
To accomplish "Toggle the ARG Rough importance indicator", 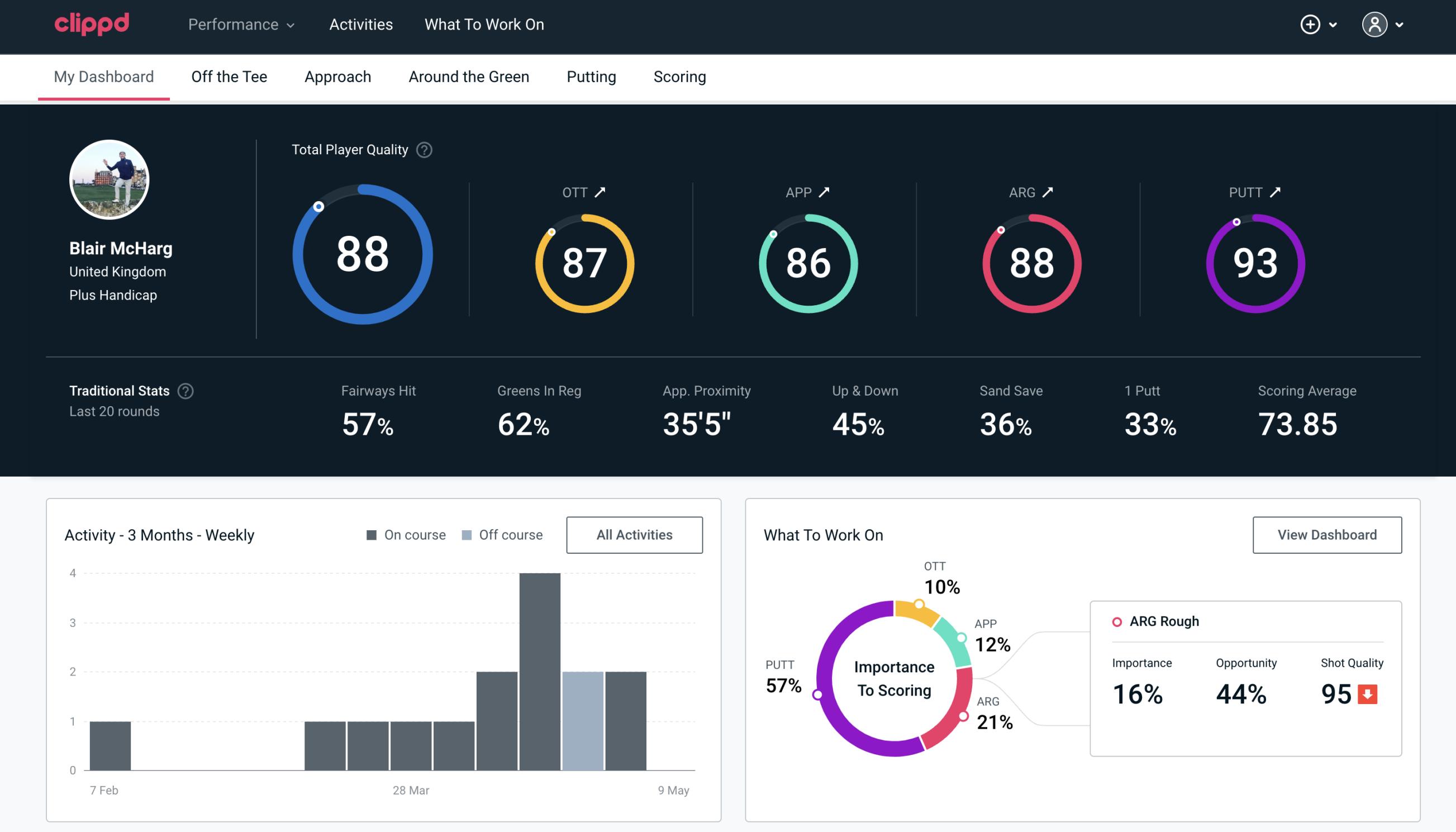I will point(1117,621).
